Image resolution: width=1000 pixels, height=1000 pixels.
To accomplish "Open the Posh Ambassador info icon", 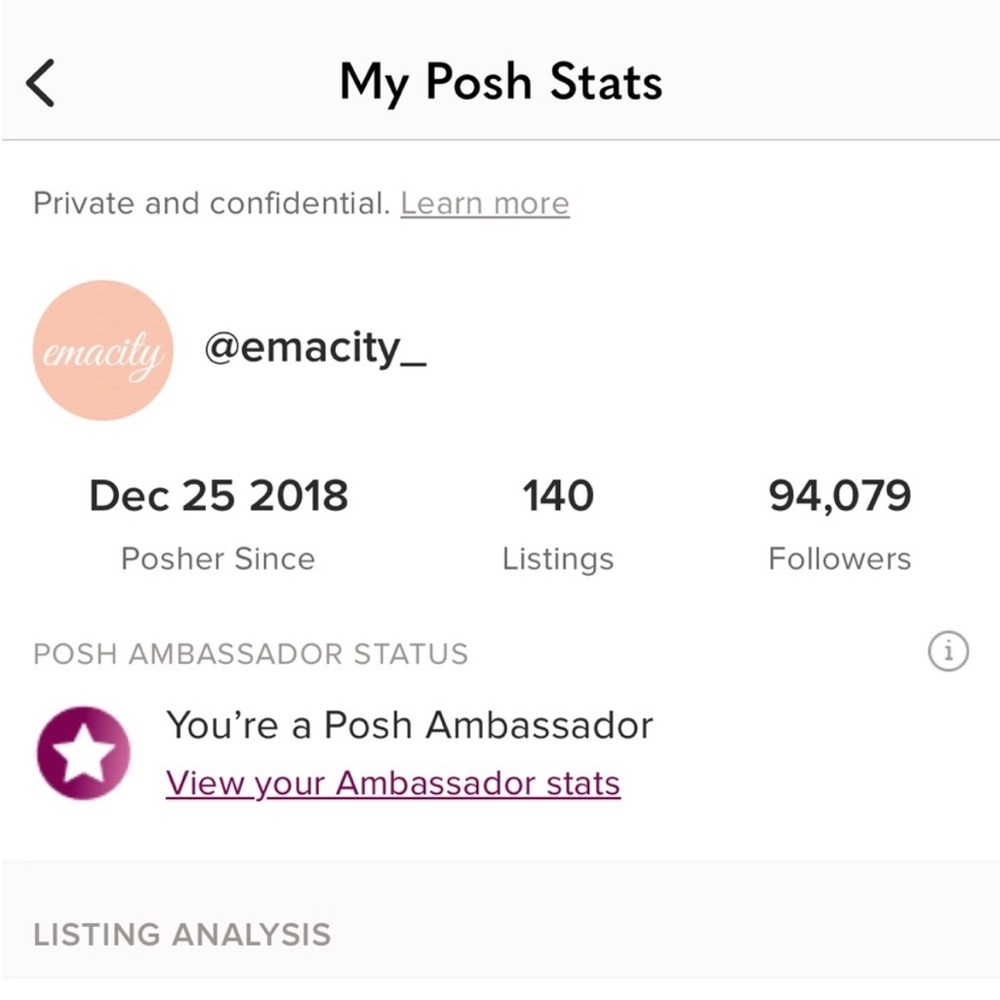I will (x=948, y=652).
